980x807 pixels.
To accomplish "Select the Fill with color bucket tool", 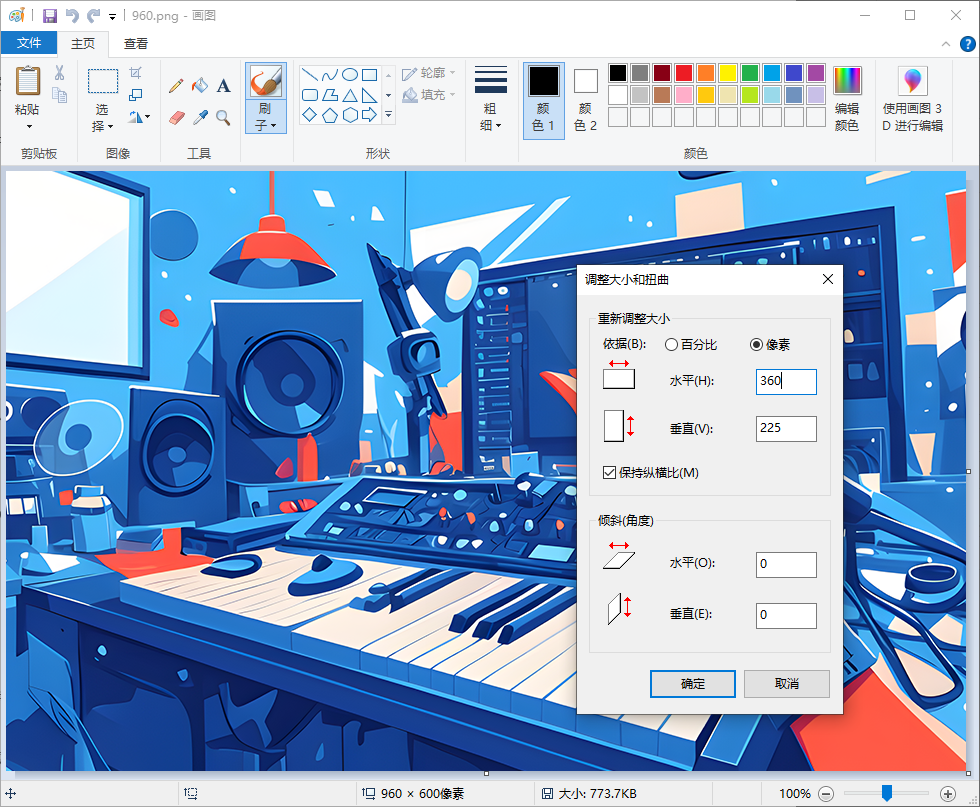I will coord(200,86).
